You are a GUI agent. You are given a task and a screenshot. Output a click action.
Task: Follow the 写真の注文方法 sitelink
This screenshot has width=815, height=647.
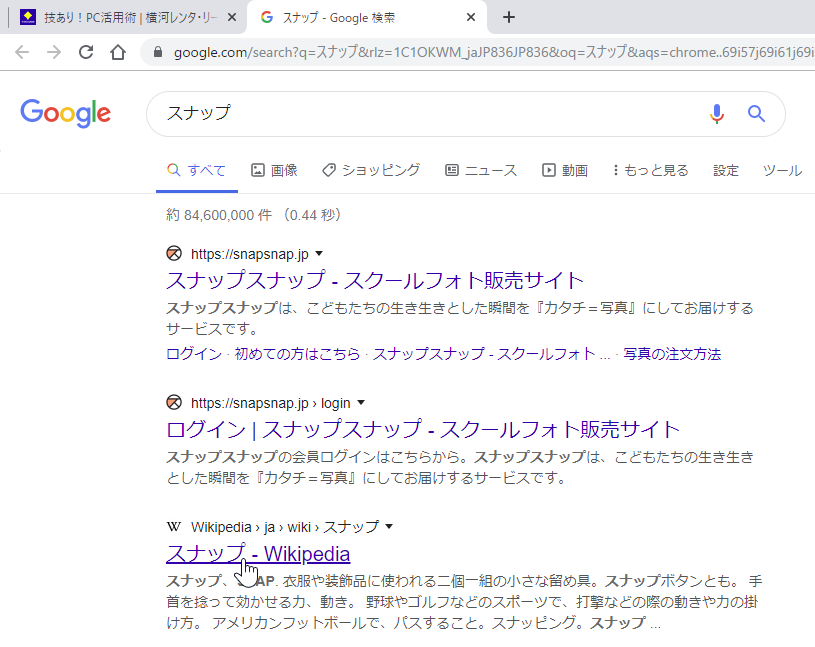[x=672, y=354]
